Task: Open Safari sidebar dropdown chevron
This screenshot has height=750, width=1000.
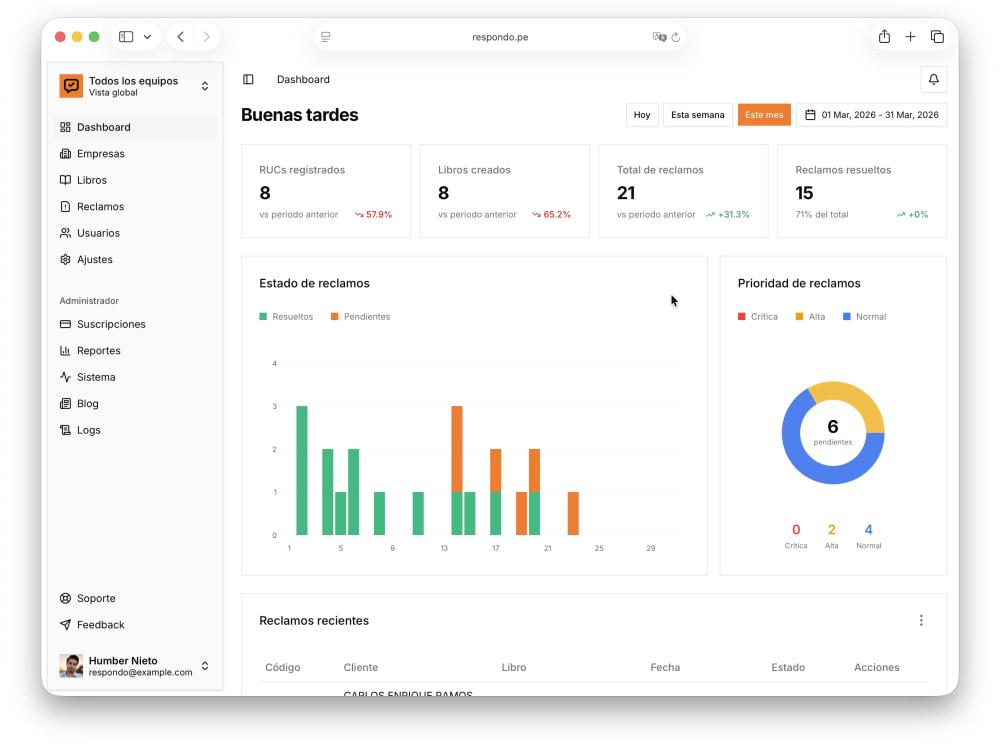Action: 147,37
